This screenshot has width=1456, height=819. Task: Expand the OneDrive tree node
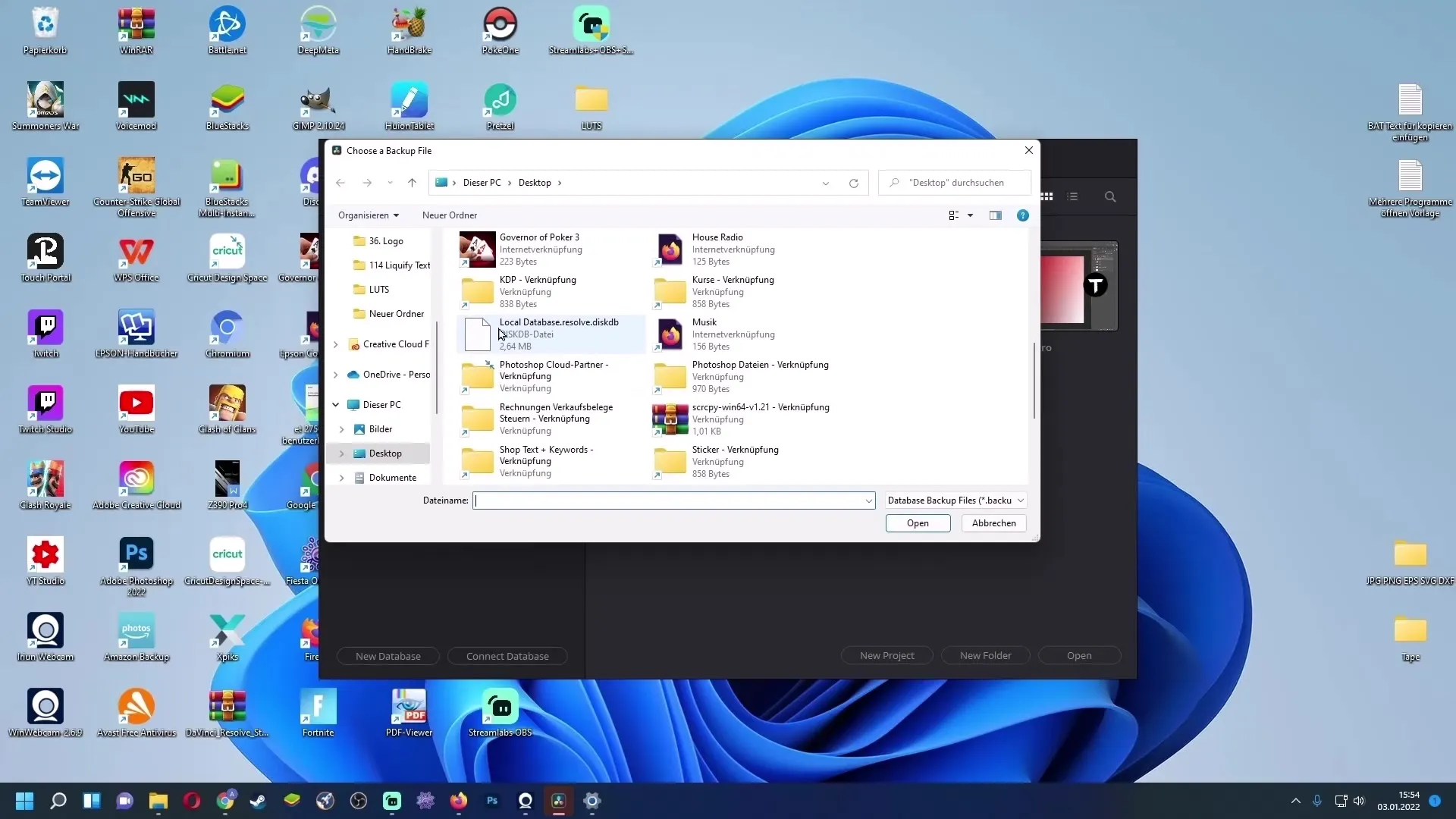pyautogui.click(x=336, y=375)
